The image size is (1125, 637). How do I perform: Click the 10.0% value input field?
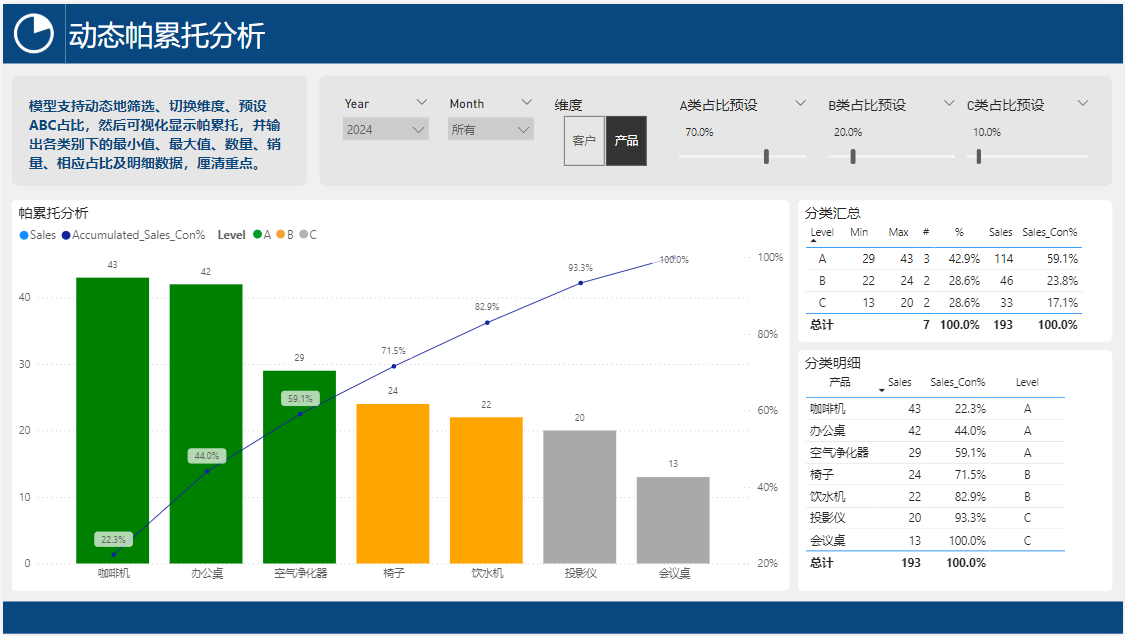999,132
